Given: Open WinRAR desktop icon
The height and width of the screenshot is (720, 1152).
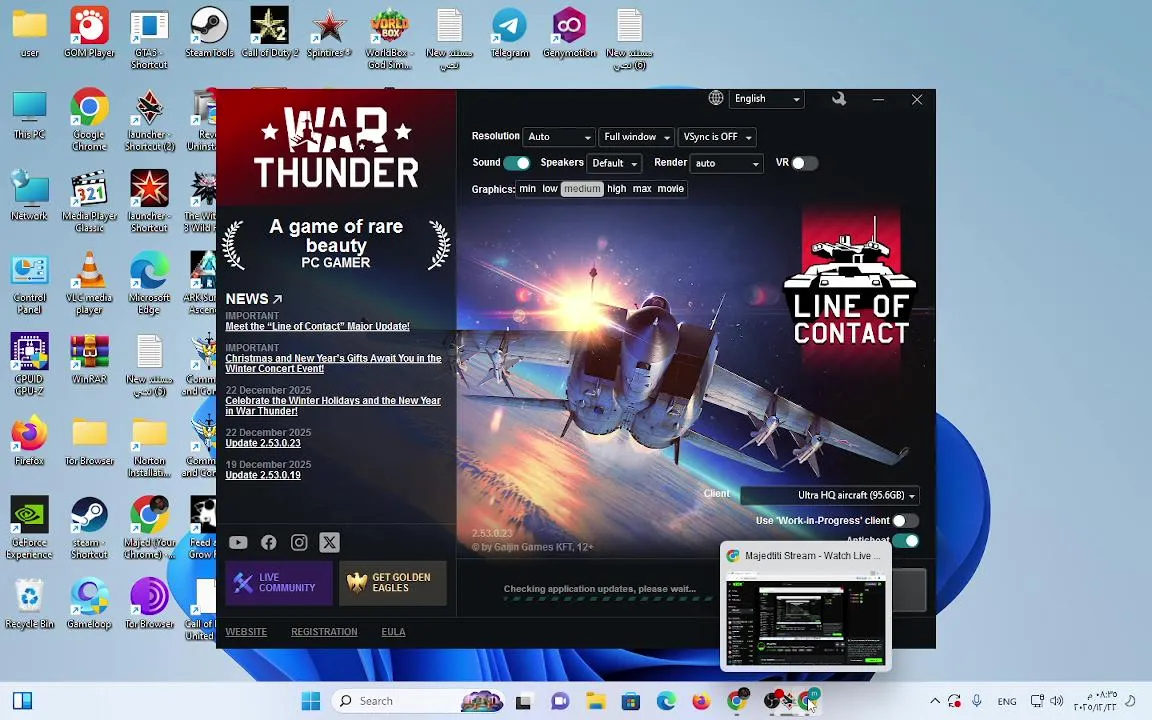Looking at the screenshot, I should (90, 359).
